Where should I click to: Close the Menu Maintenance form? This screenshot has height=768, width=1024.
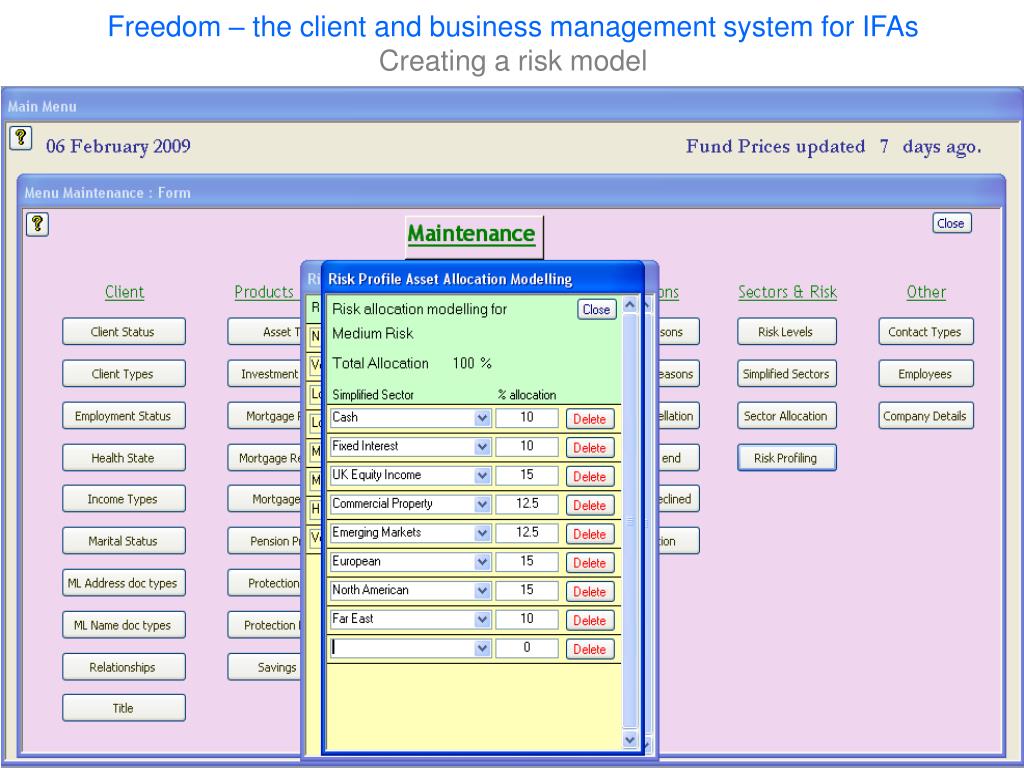[952, 223]
